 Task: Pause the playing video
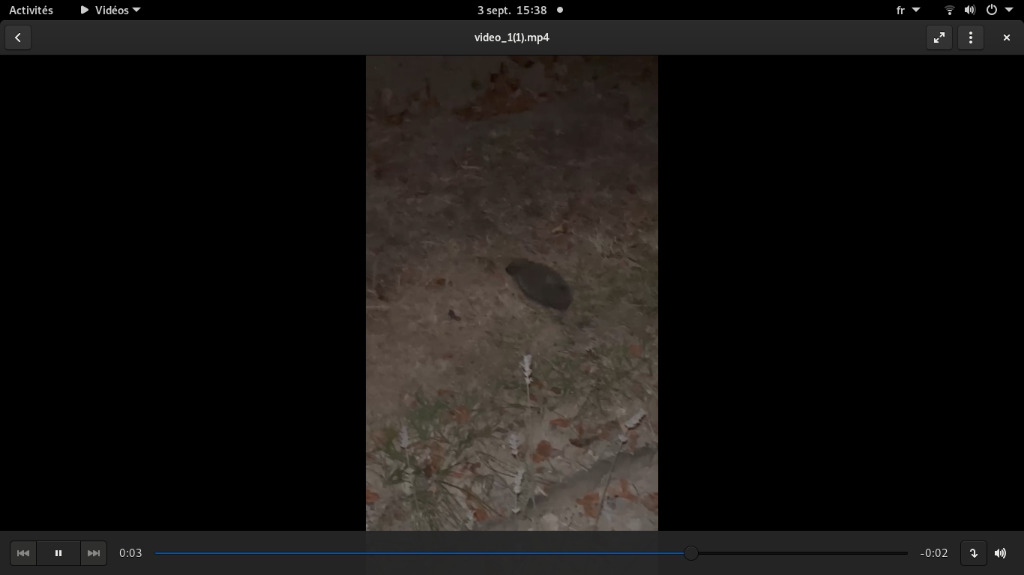58,553
